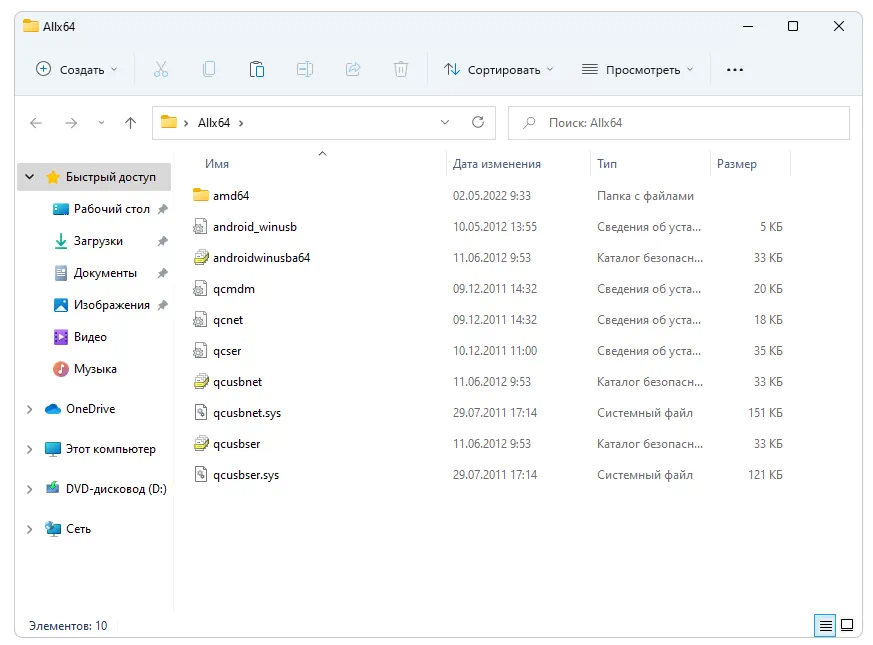
Task: Click the Copy icon in toolbar
Action: pos(209,69)
